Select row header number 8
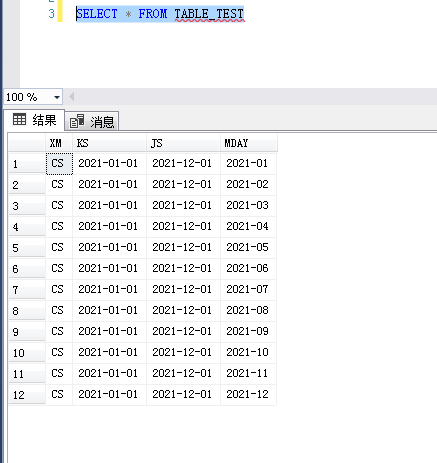The height and width of the screenshot is (463, 437). (27, 311)
